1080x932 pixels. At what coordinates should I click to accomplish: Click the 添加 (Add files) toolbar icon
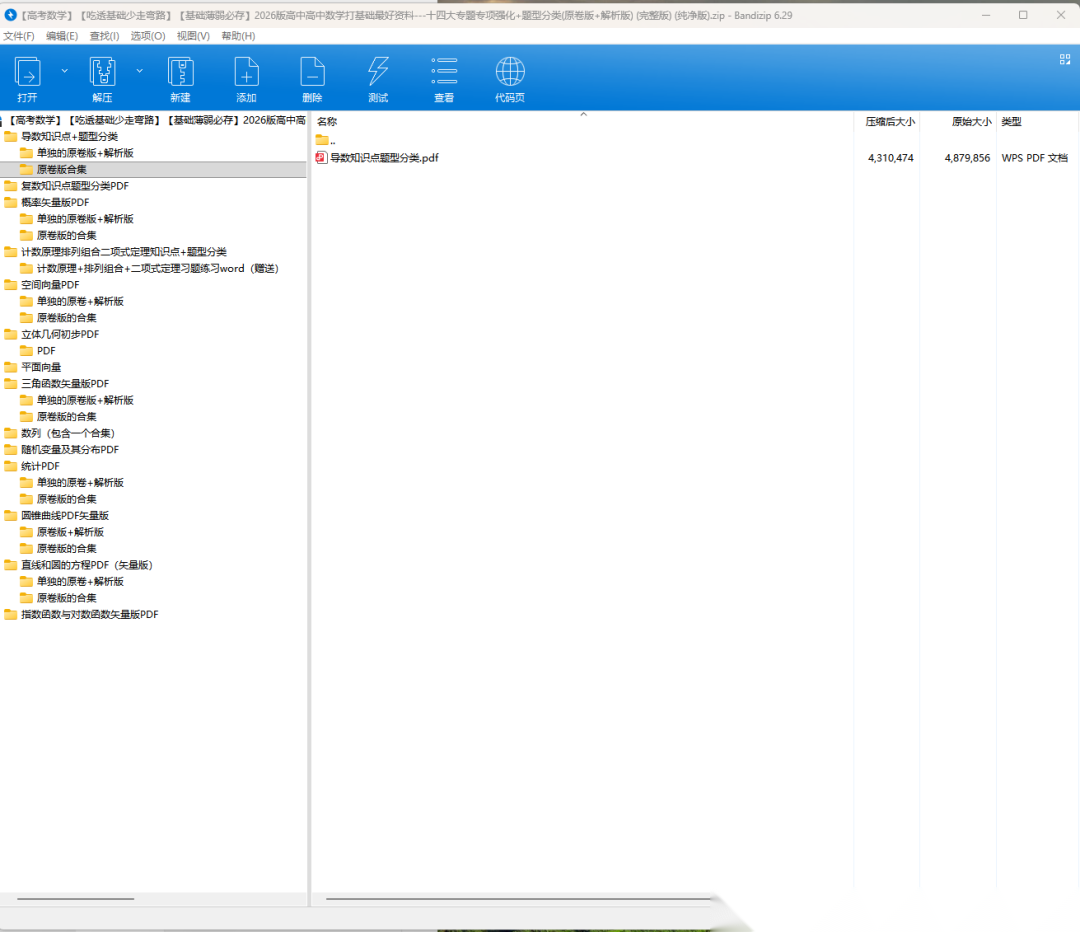pyautogui.click(x=246, y=73)
